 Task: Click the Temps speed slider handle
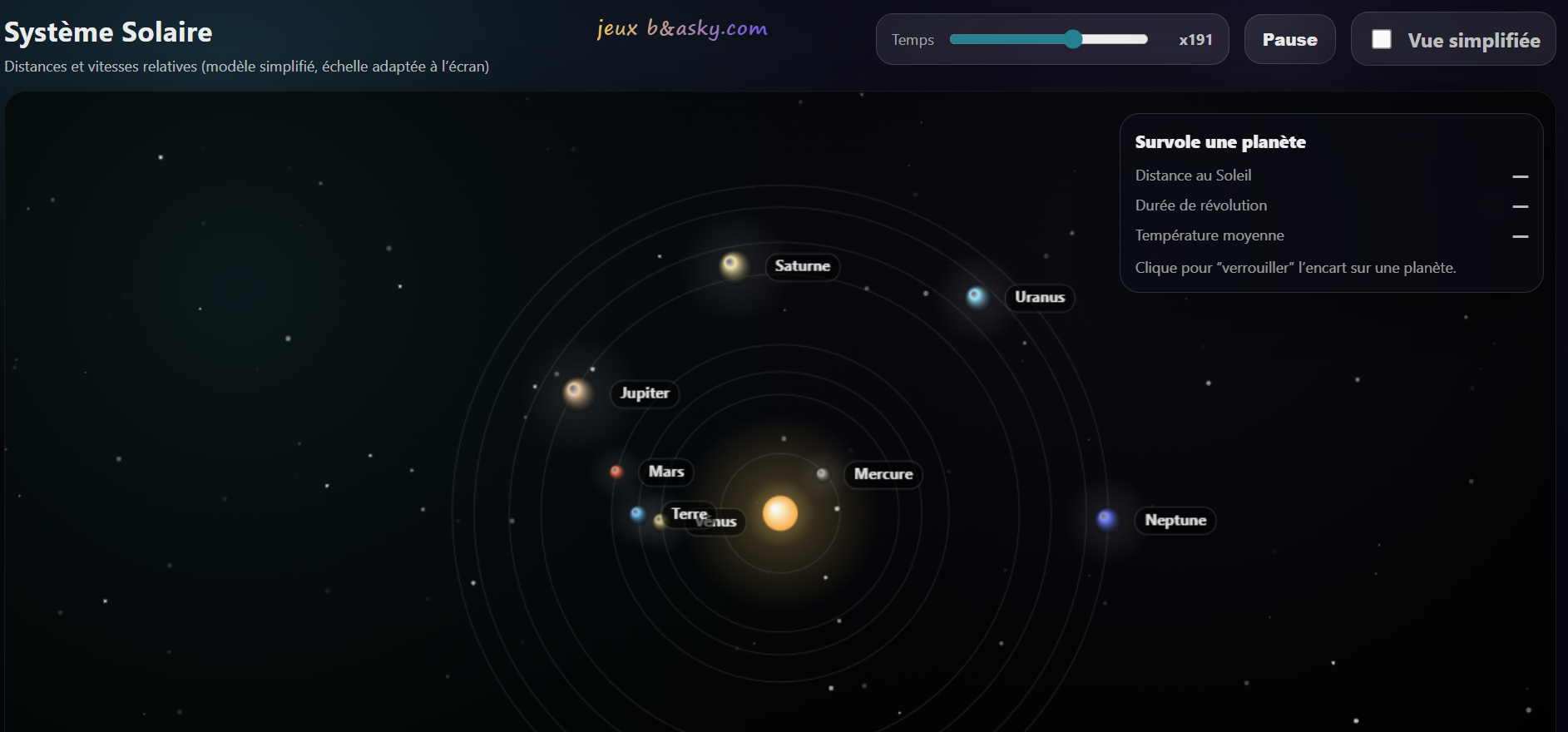click(x=1073, y=39)
